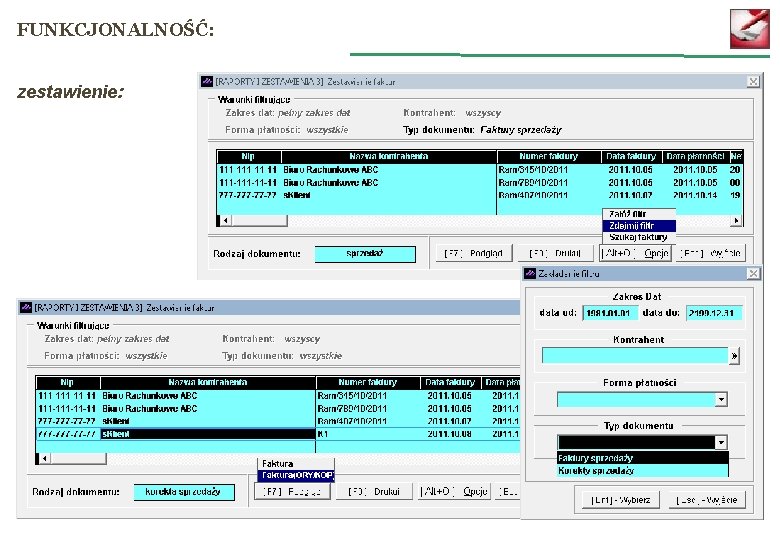
Task: Click the Forma płatności combo field
Action: [x=636, y=399]
